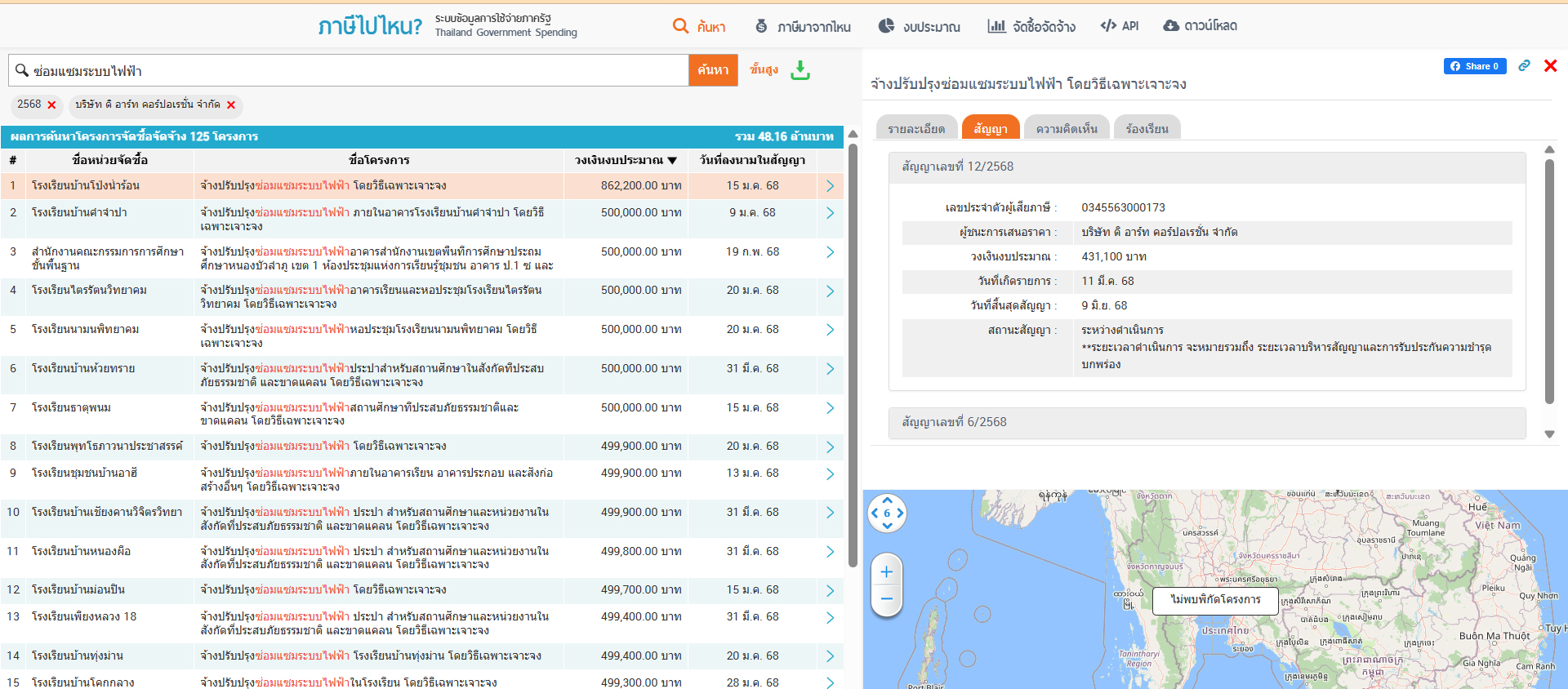Open row 2 details via arrow for โรงเรียนบ้านคำจำปา

pyautogui.click(x=830, y=213)
